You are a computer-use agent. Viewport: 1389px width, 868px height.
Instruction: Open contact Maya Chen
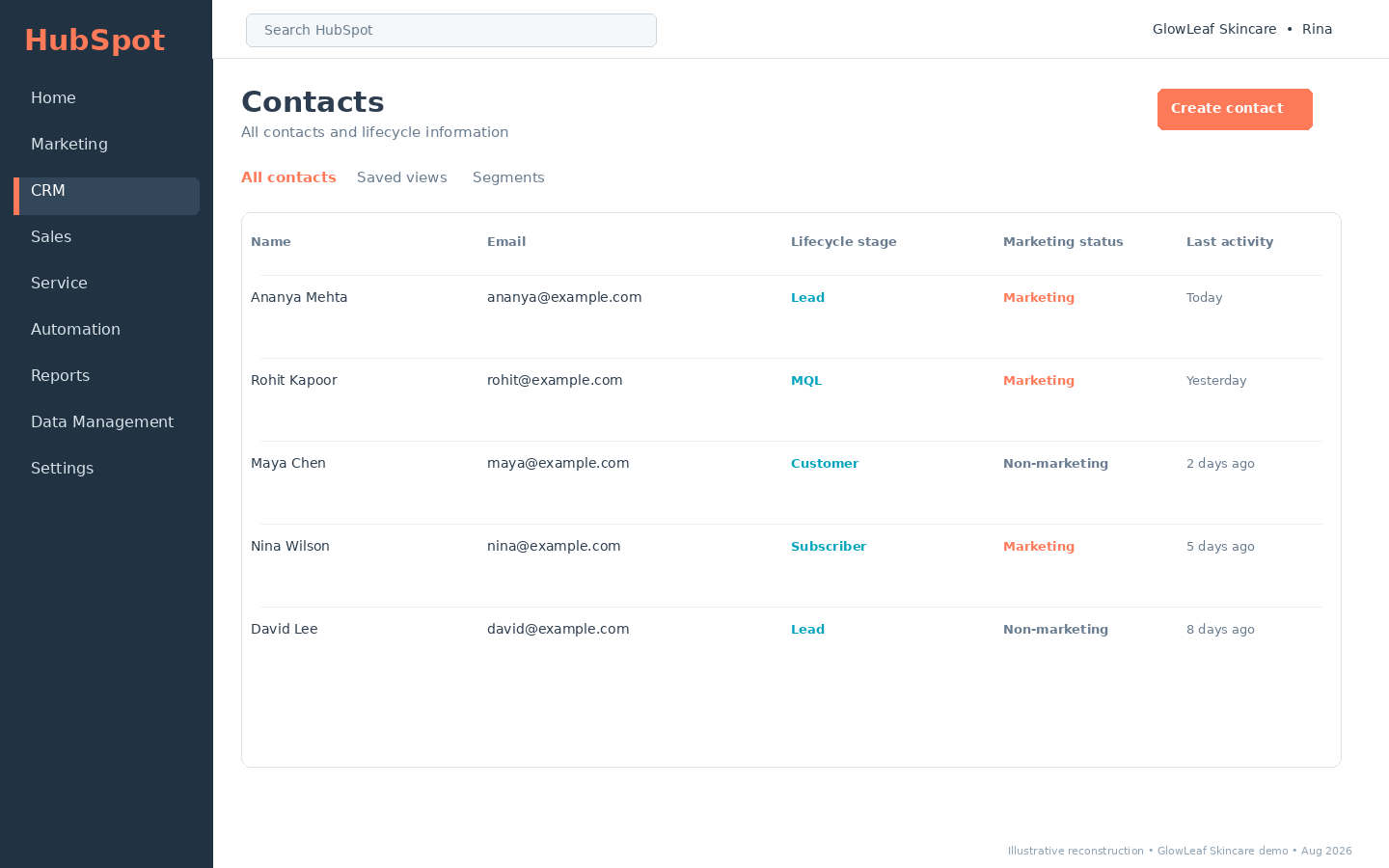(x=288, y=464)
